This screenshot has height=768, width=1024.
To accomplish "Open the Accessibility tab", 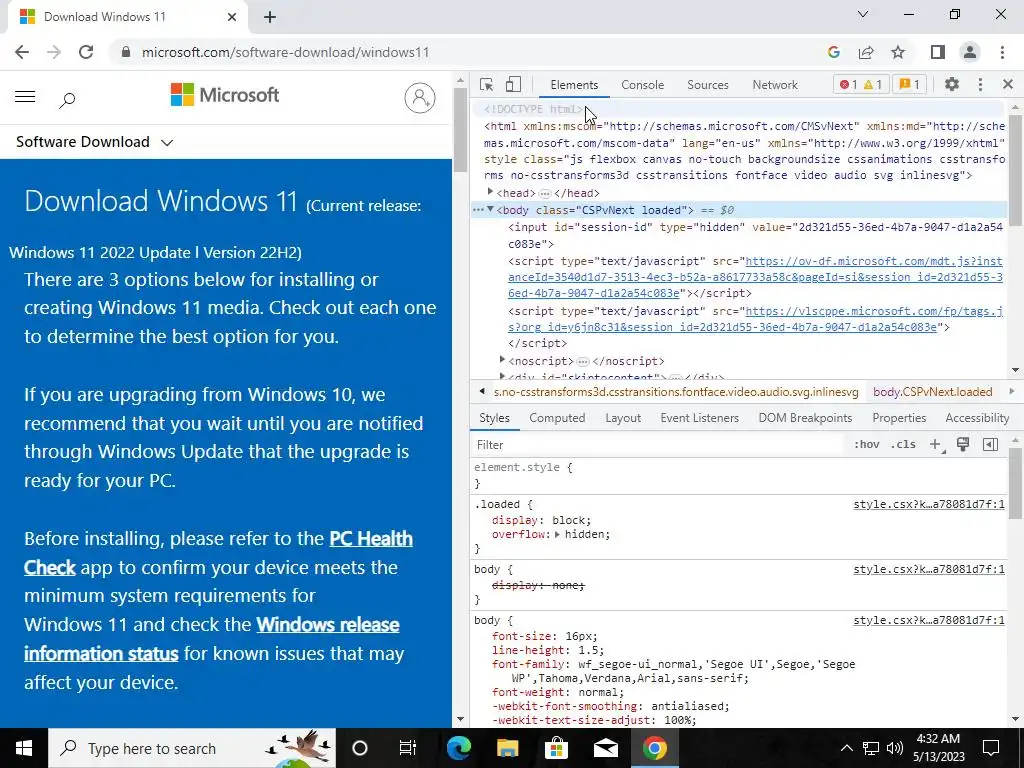I will [977, 418].
